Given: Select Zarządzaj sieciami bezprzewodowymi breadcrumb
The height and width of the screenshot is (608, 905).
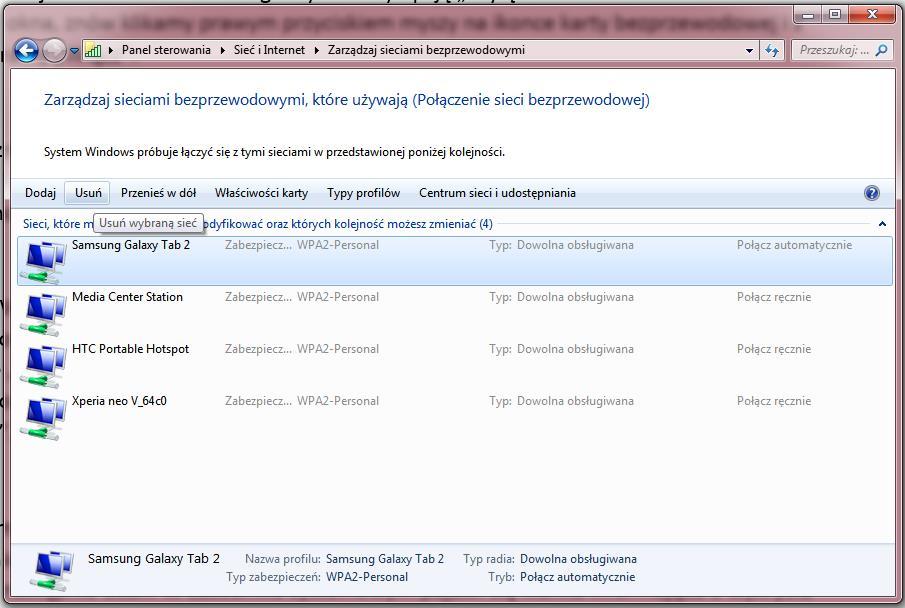Looking at the screenshot, I should (427, 50).
